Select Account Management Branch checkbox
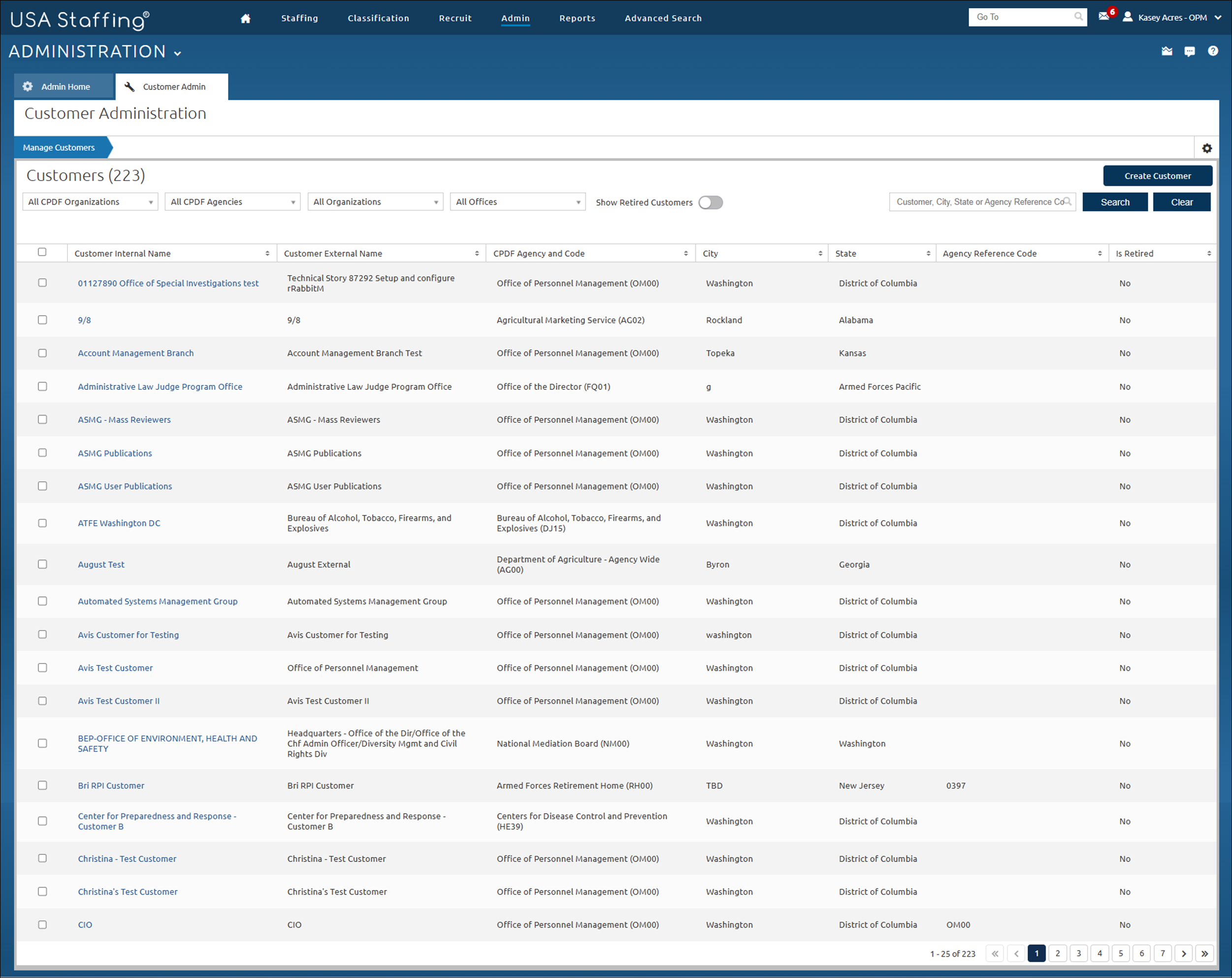The width and height of the screenshot is (1232, 978). coord(42,353)
